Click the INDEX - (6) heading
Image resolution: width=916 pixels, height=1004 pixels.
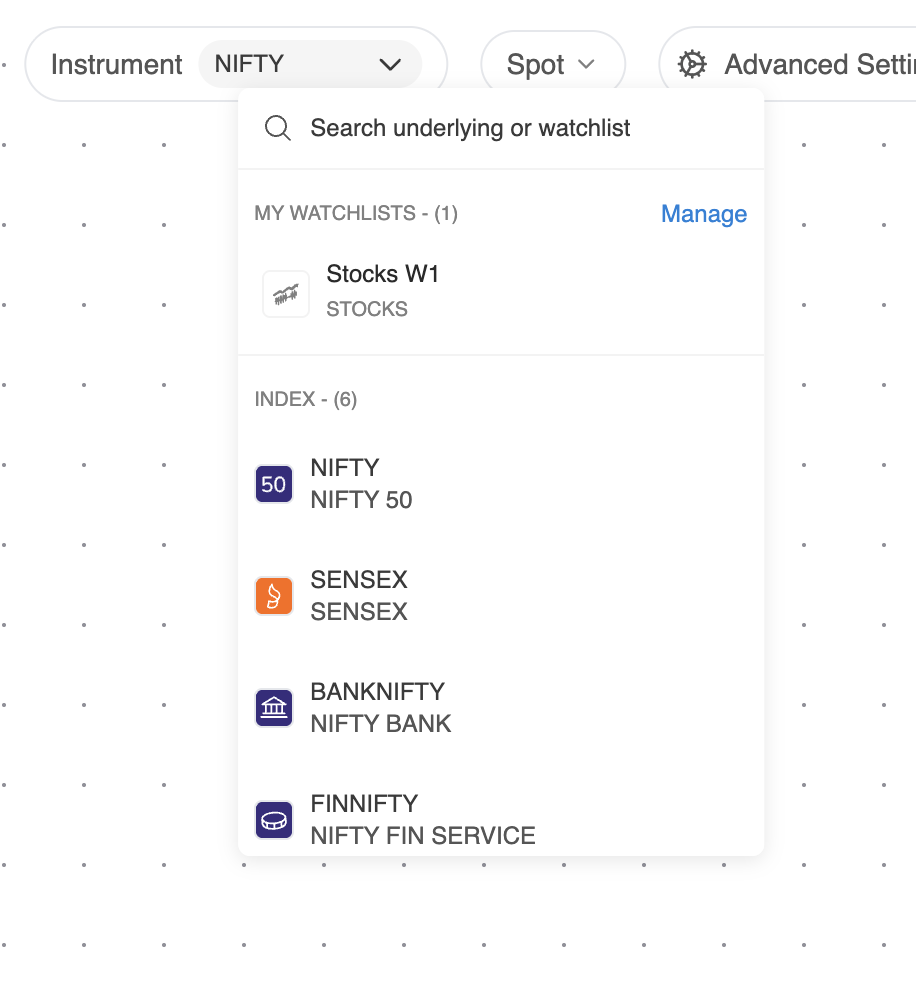305,399
